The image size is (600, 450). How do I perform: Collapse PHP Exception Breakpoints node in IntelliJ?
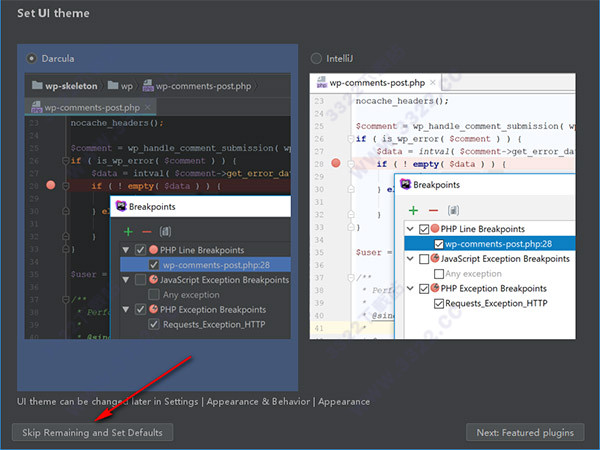pos(410,288)
